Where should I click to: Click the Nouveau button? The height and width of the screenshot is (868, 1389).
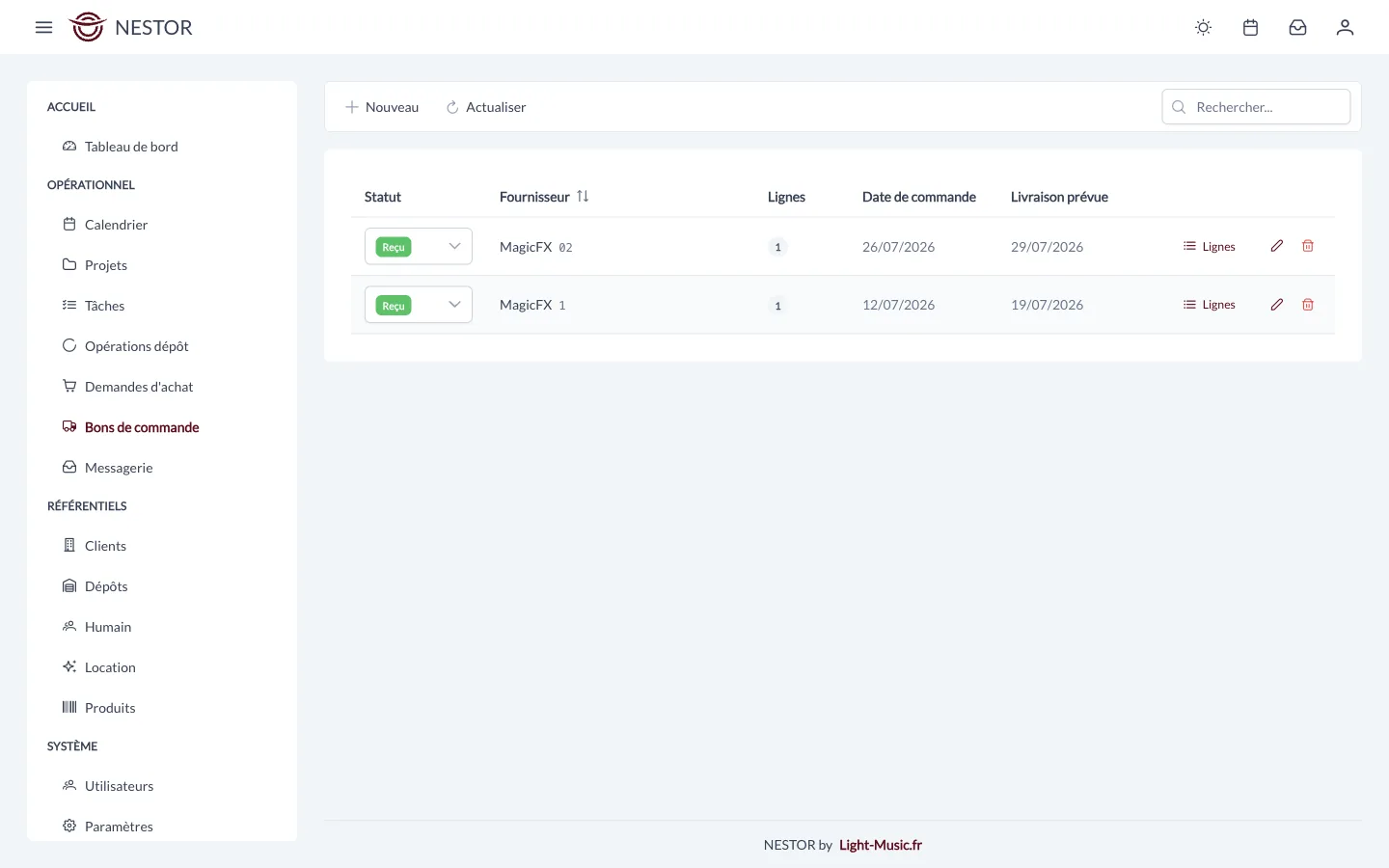coord(382,107)
